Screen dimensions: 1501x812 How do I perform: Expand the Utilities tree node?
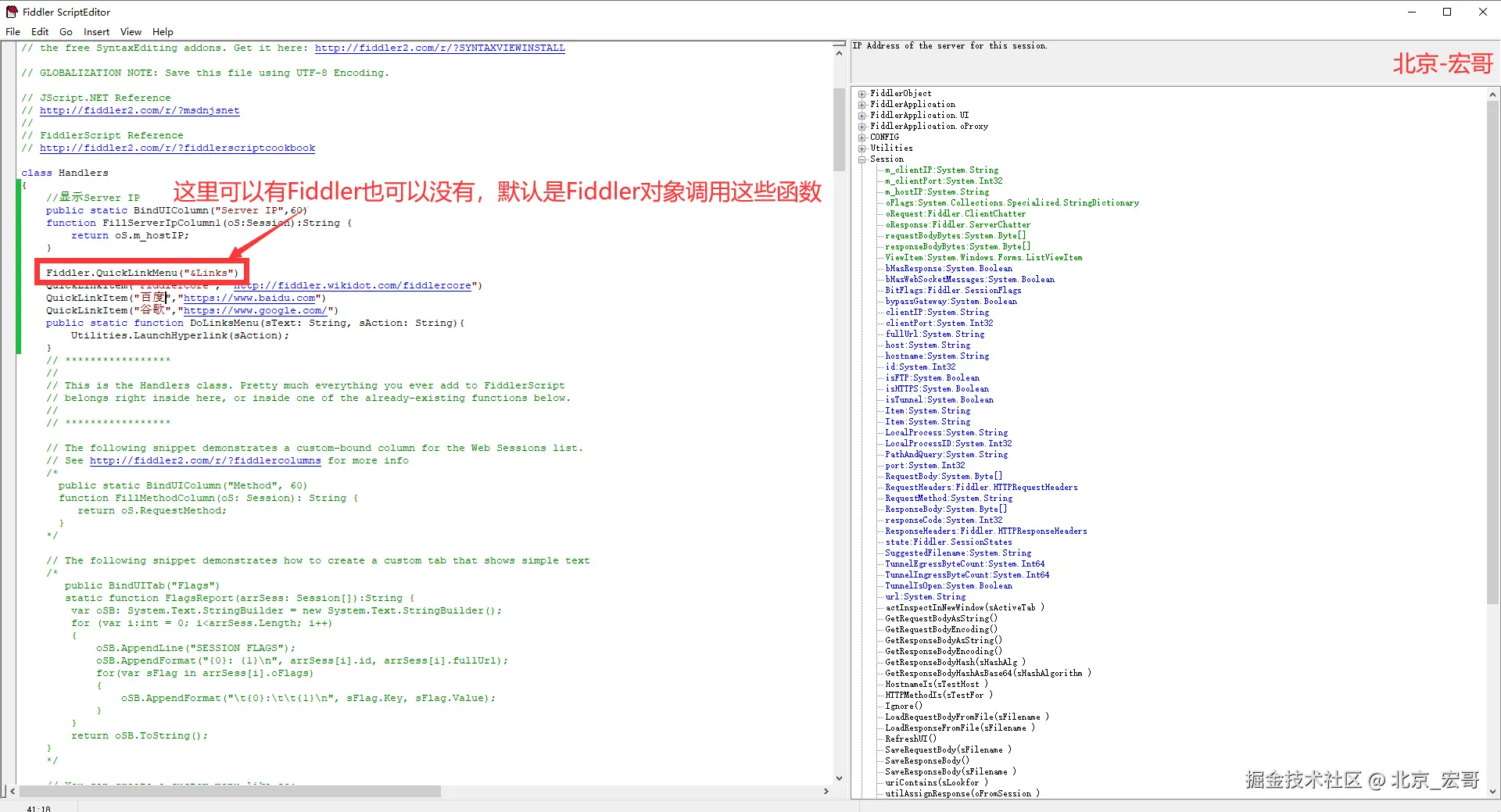862,148
